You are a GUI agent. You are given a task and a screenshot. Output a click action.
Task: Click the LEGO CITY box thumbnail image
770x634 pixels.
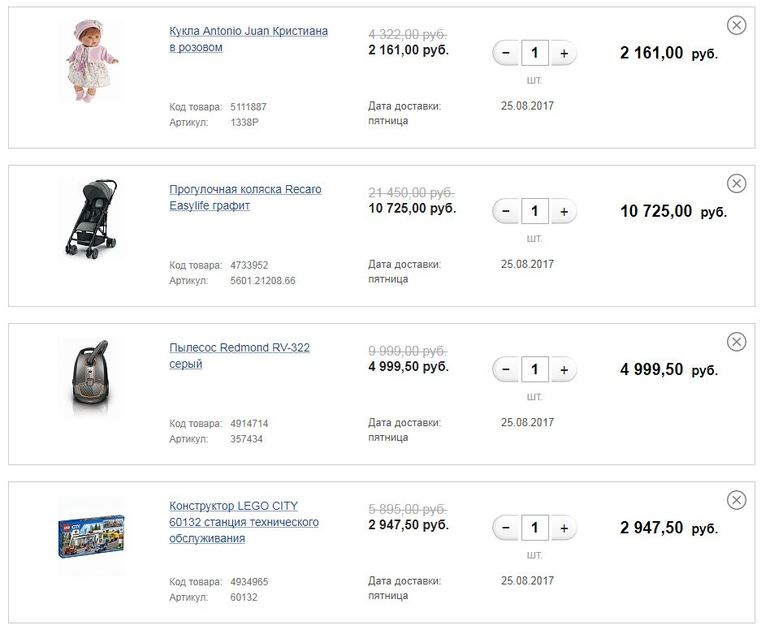(91, 536)
